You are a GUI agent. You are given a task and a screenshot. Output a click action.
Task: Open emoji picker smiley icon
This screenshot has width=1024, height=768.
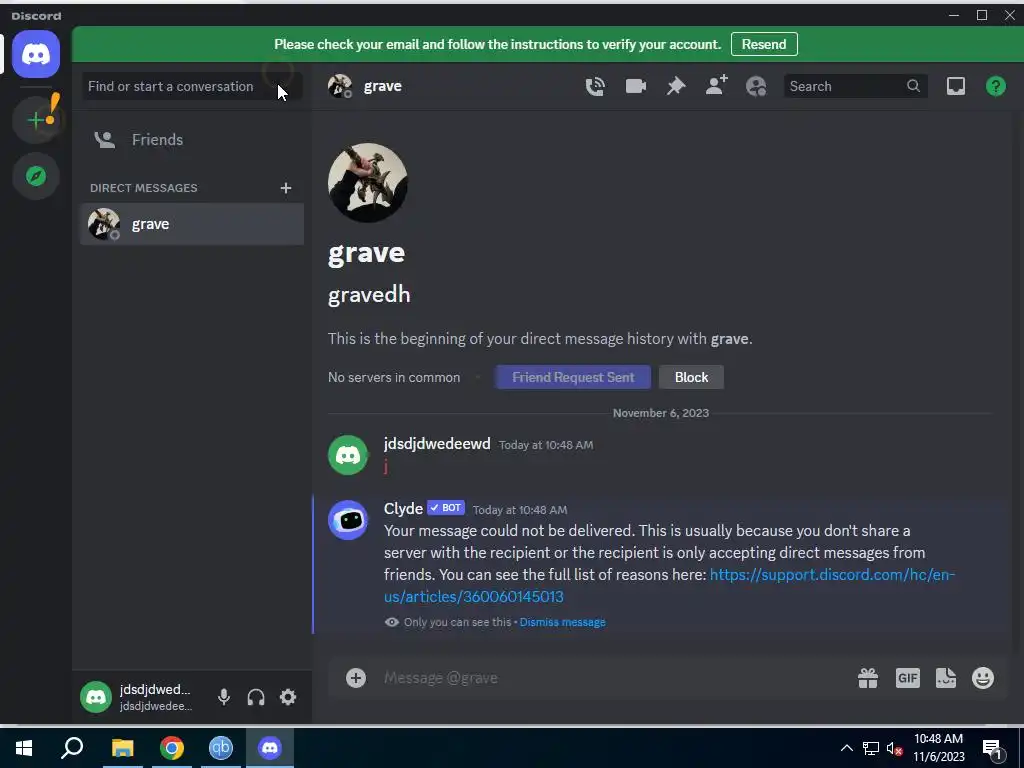(983, 678)
